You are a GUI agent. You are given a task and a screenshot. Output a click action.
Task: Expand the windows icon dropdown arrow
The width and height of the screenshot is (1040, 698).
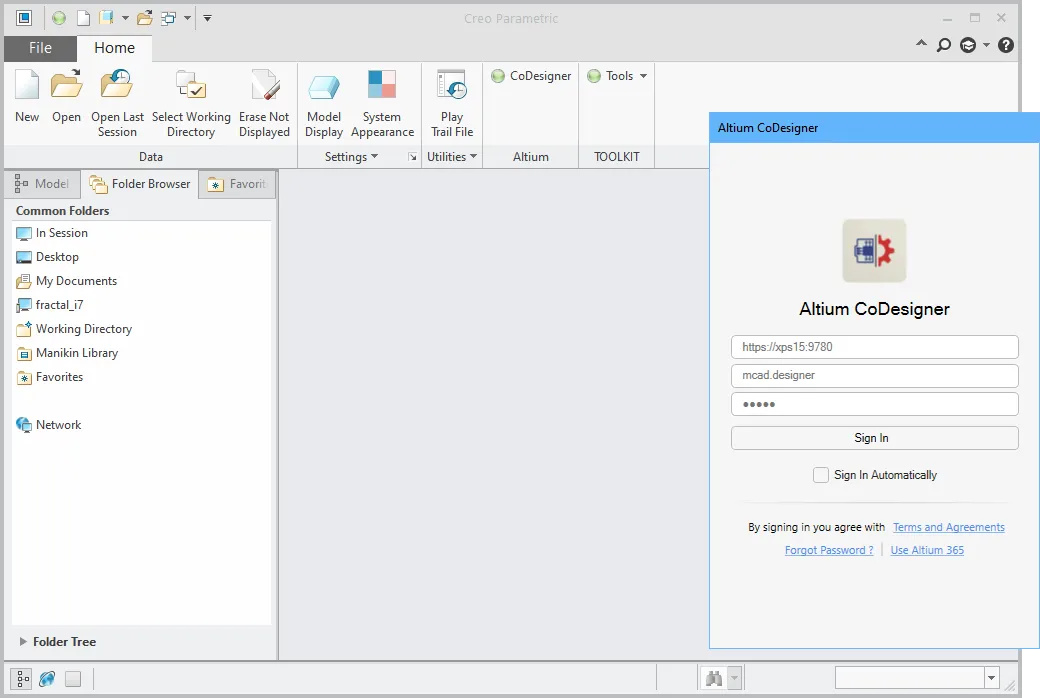coord(187,18)
